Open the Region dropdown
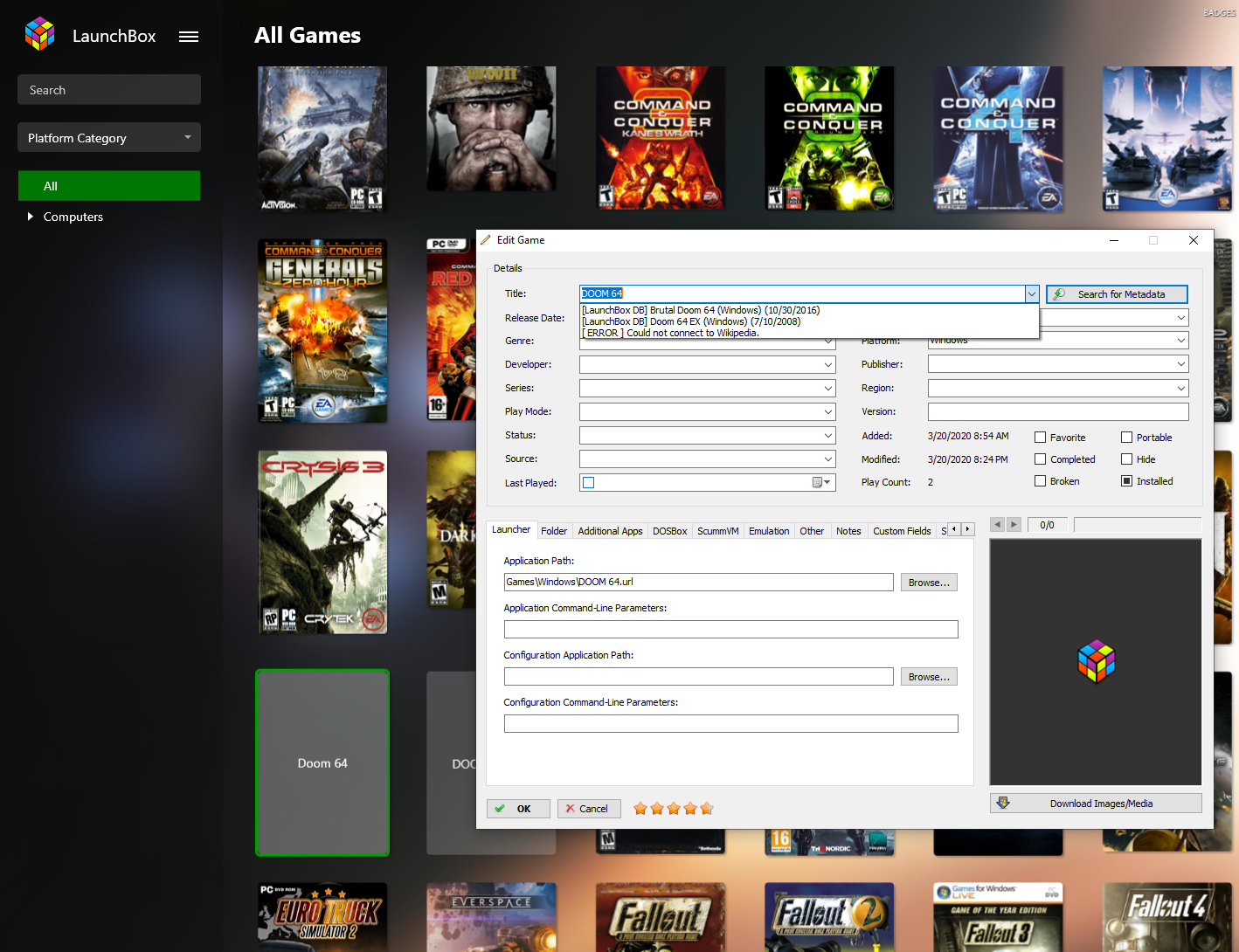 1181,388
